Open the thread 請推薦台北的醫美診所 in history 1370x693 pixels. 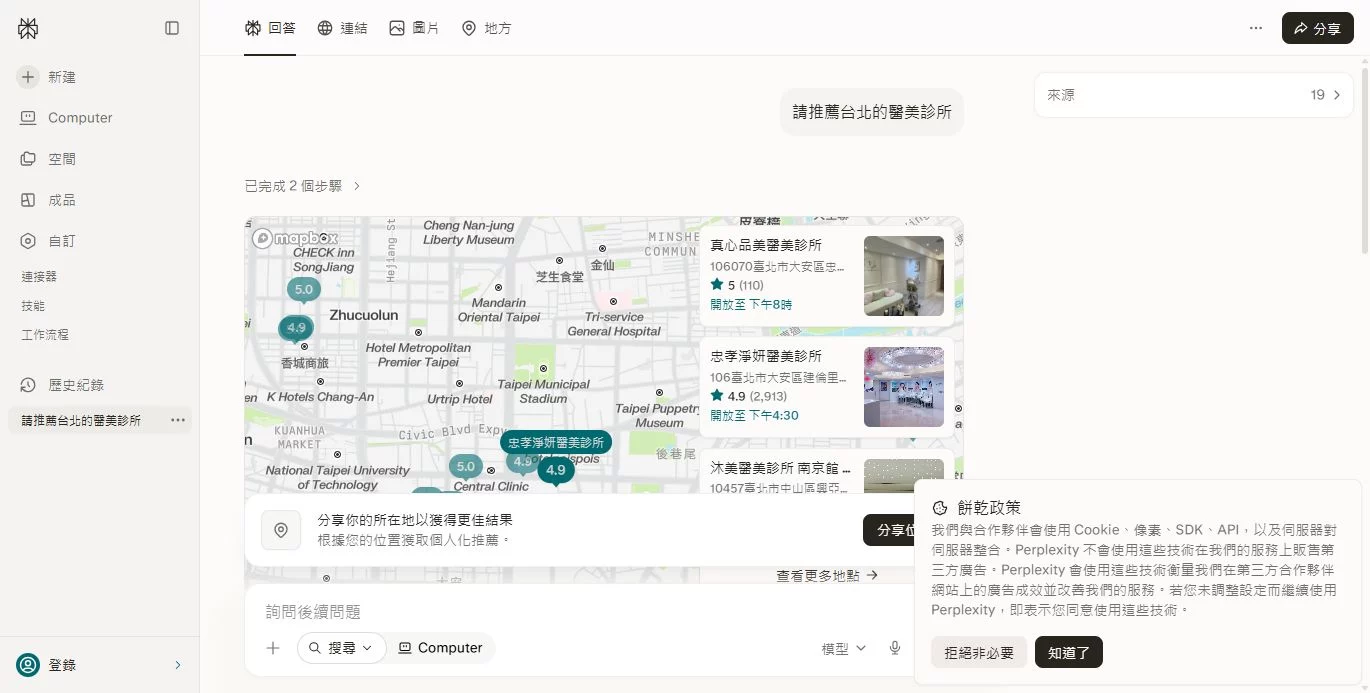(x=82, y=421)
